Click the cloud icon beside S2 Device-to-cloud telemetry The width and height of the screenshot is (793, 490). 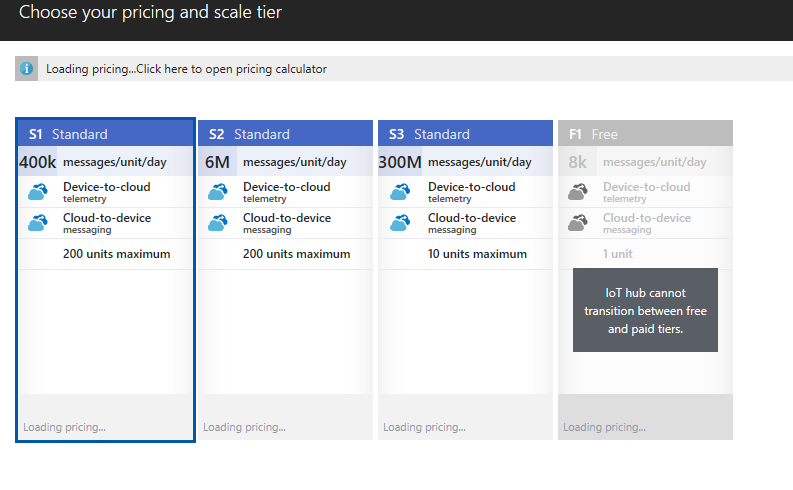point(218,192)
